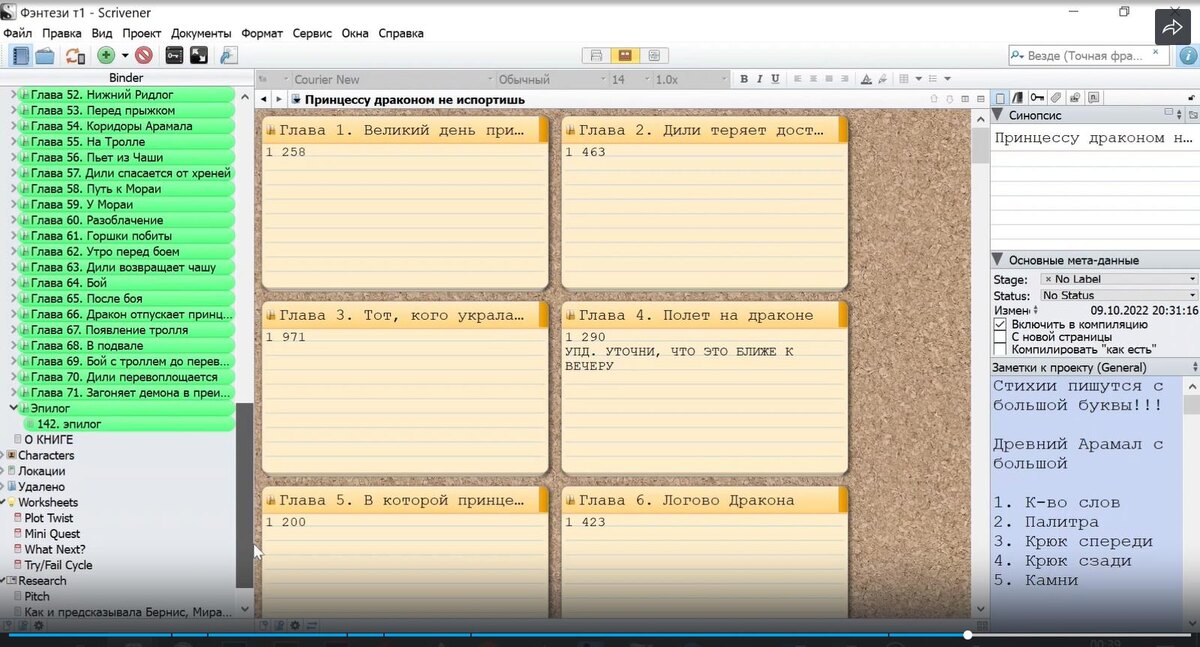The image size is (1200, 647).
Task: Show Keywords key icon in Inspector
Action: pos(1037,97)
